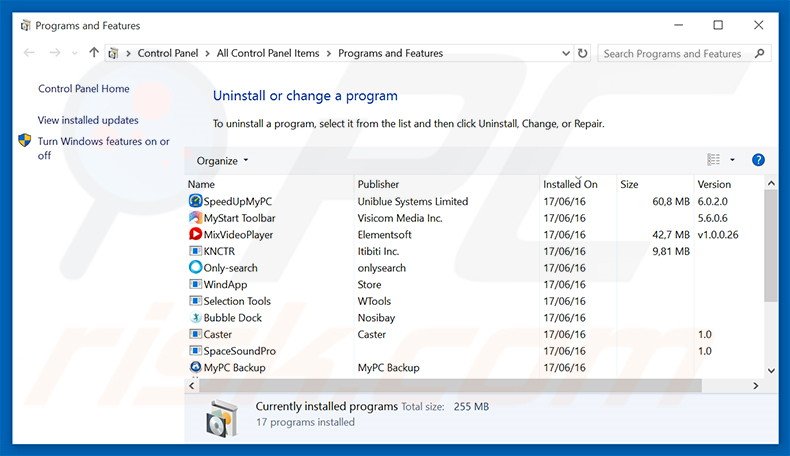Go up one level with up arrow
The width and height of the screenshot is (790, 456).
[x=94, y=52]
